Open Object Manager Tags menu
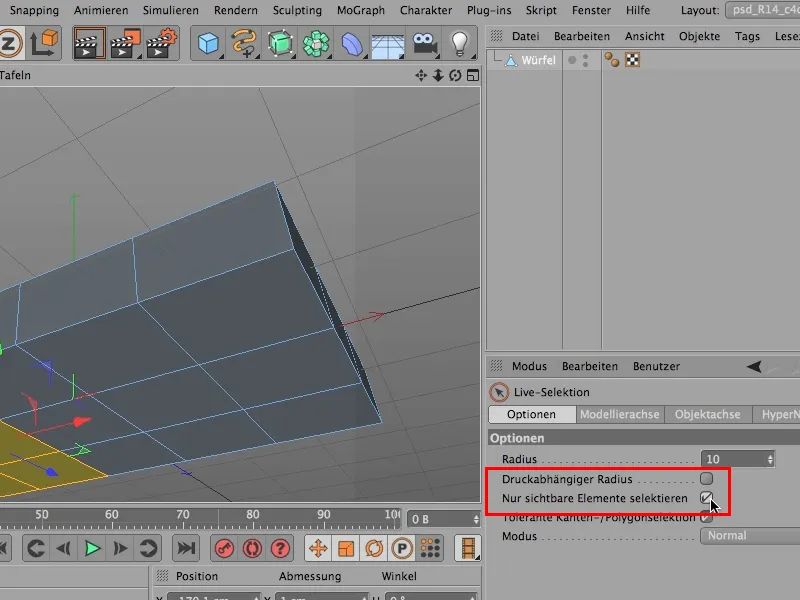Viewport: 800px width, 600px height. 747,36
